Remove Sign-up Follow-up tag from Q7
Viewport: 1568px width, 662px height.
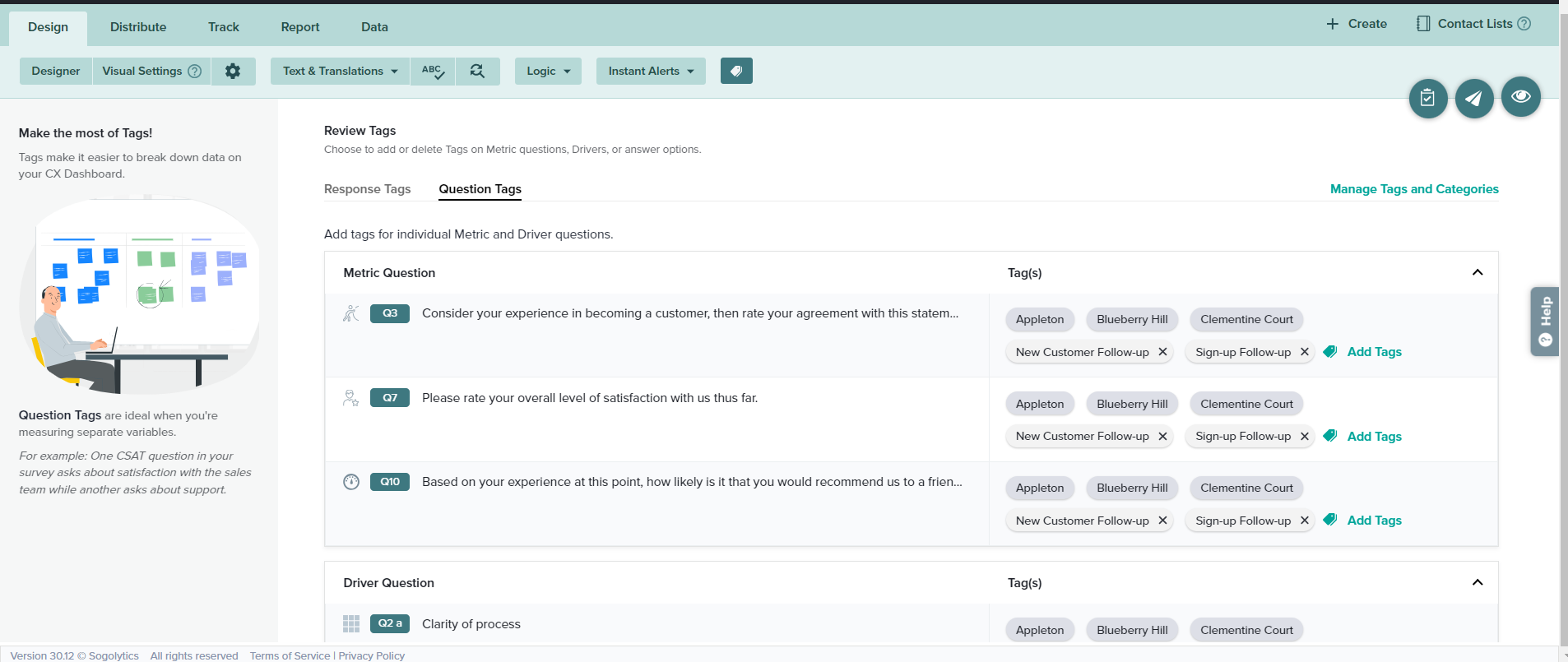[x=1304, y=437]
